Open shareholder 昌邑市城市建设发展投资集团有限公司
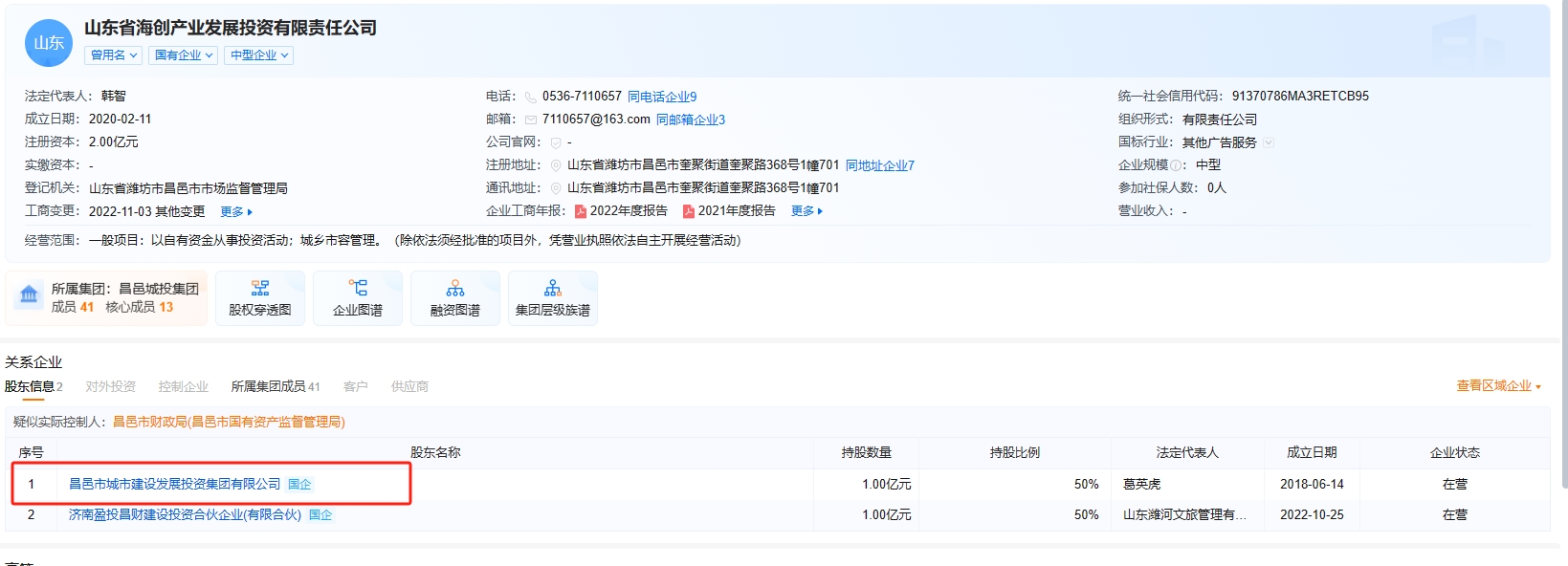Image resolution: width=1568 pixels, height=566 pixels. pyautogui.click(x=175, y=485)
